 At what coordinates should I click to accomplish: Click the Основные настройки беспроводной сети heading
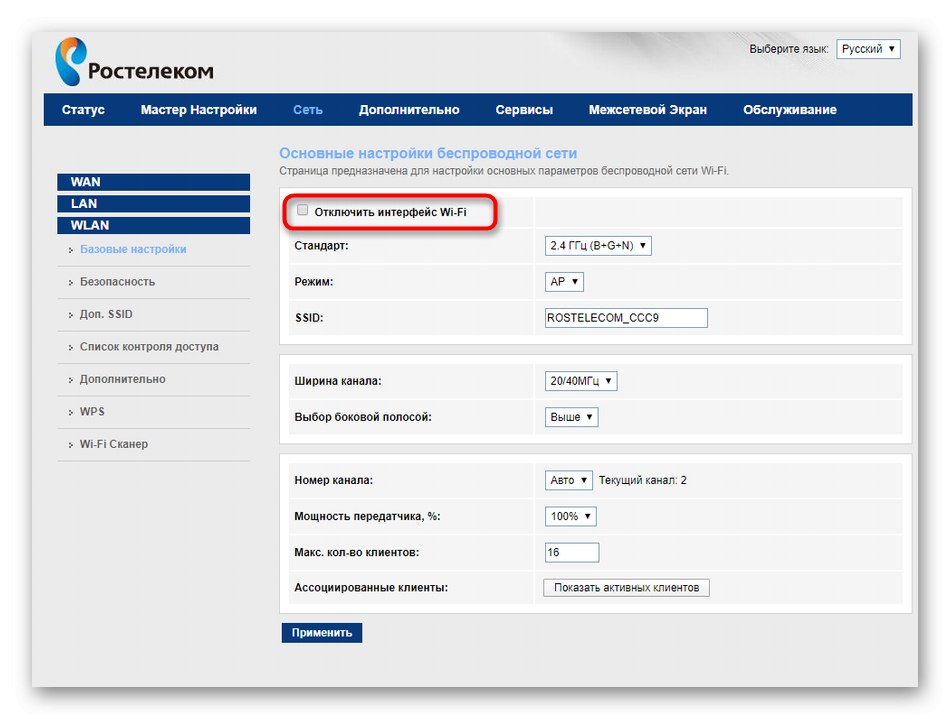[x=428, y=153]
